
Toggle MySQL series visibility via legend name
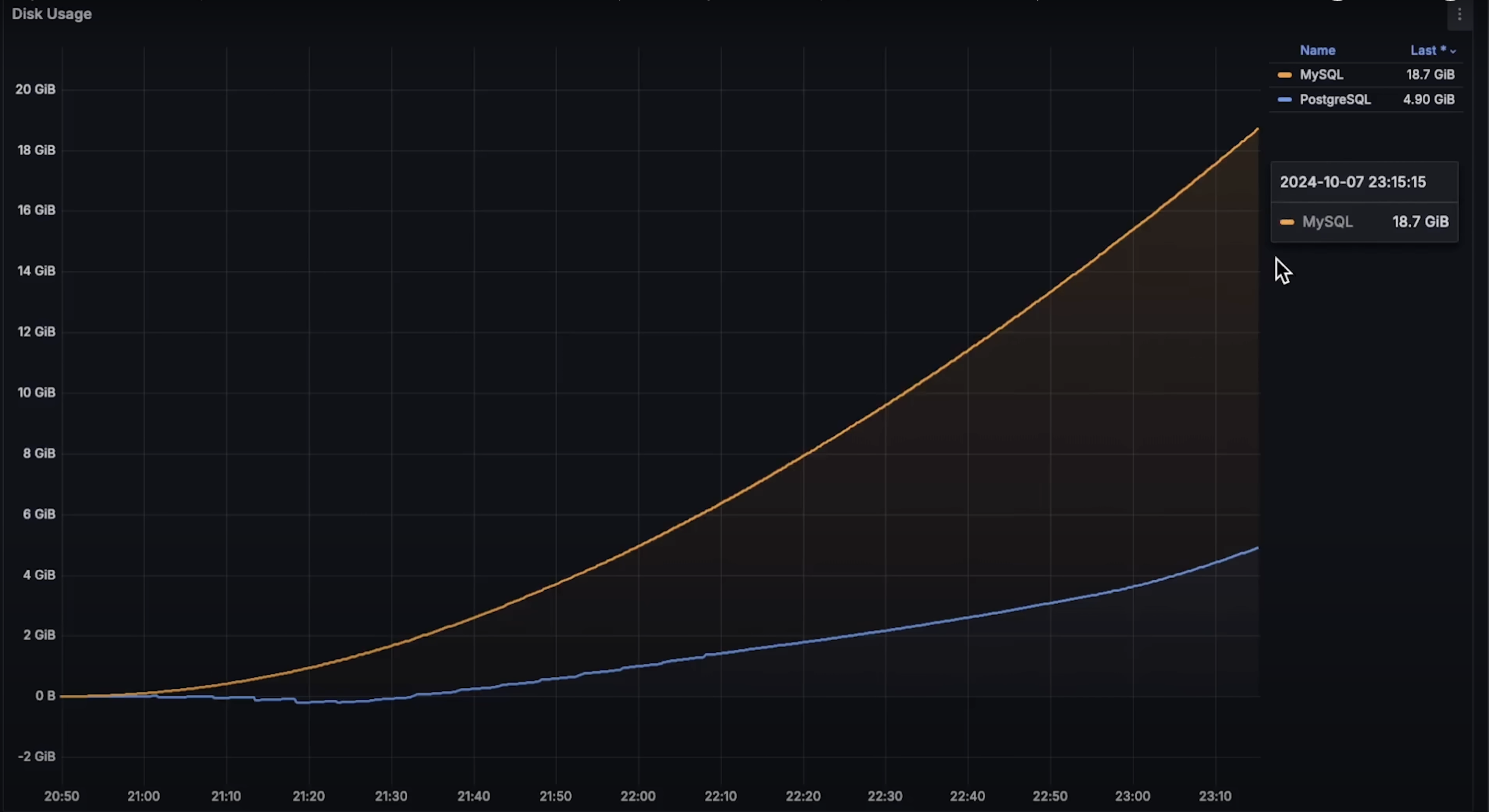click(x=1321, y=75)
